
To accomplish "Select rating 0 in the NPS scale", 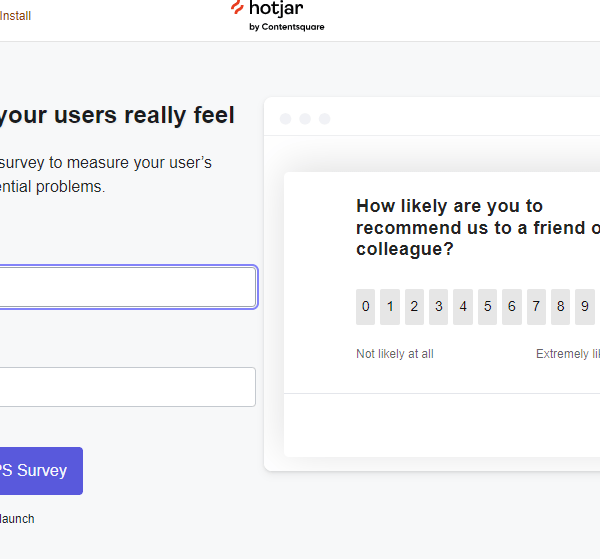I will 365,307.
